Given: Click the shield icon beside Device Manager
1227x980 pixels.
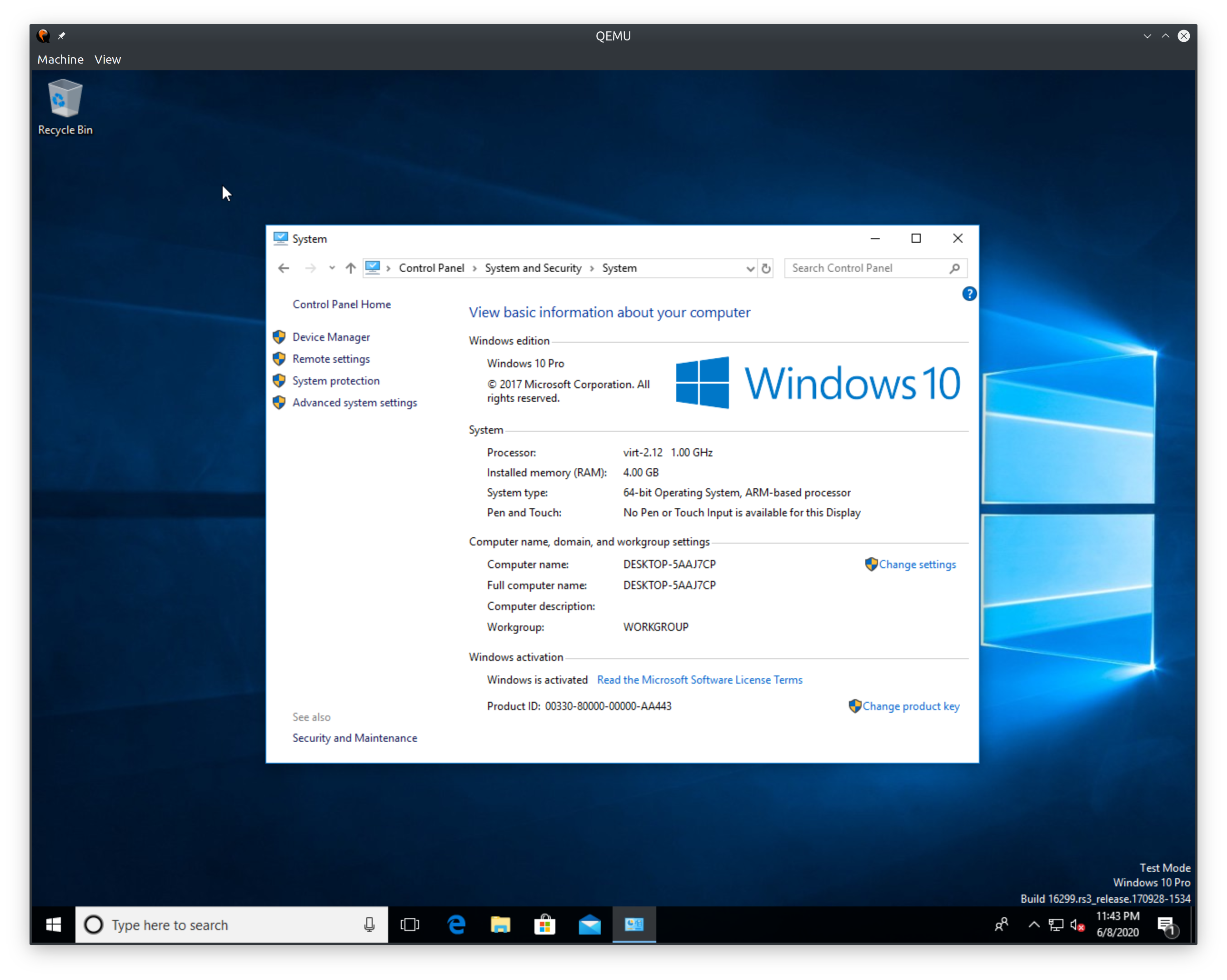Looking at the screenshot, I should tap(279, 337).
